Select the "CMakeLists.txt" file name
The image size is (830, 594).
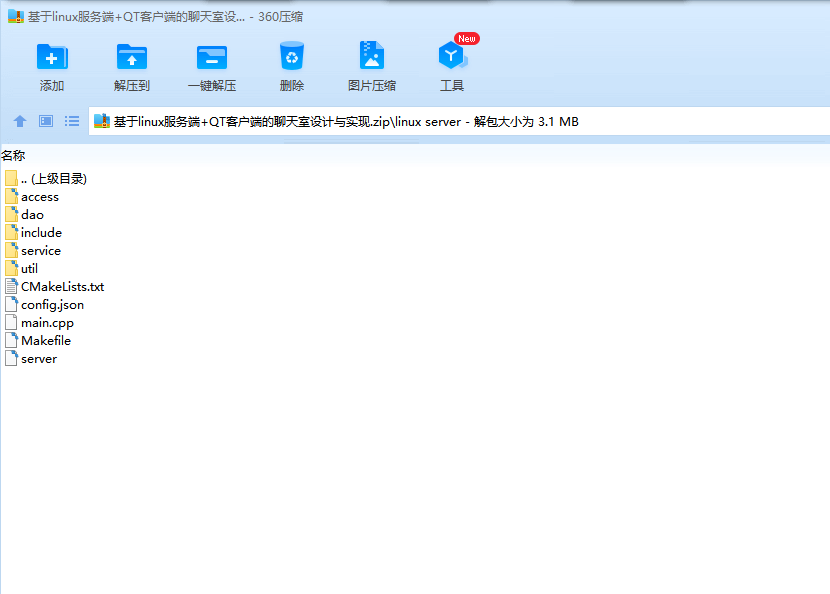click(62, 286)
